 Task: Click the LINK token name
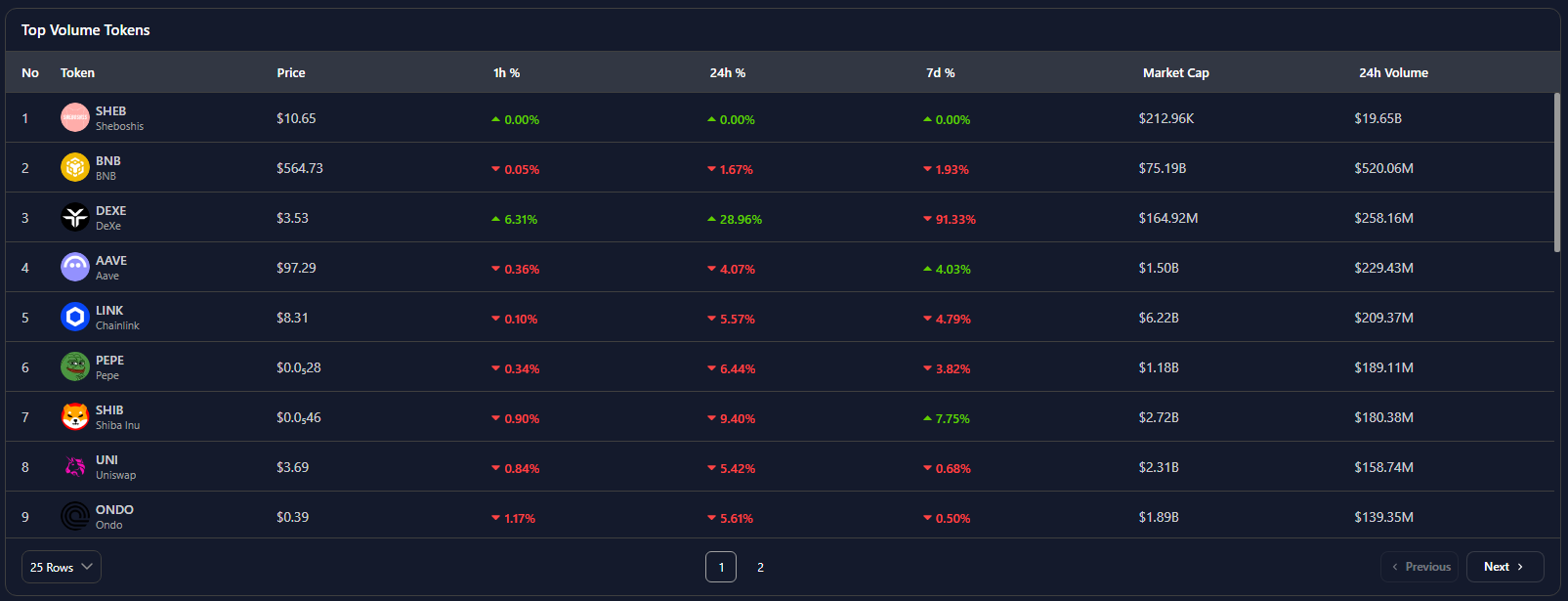point(109,311)
